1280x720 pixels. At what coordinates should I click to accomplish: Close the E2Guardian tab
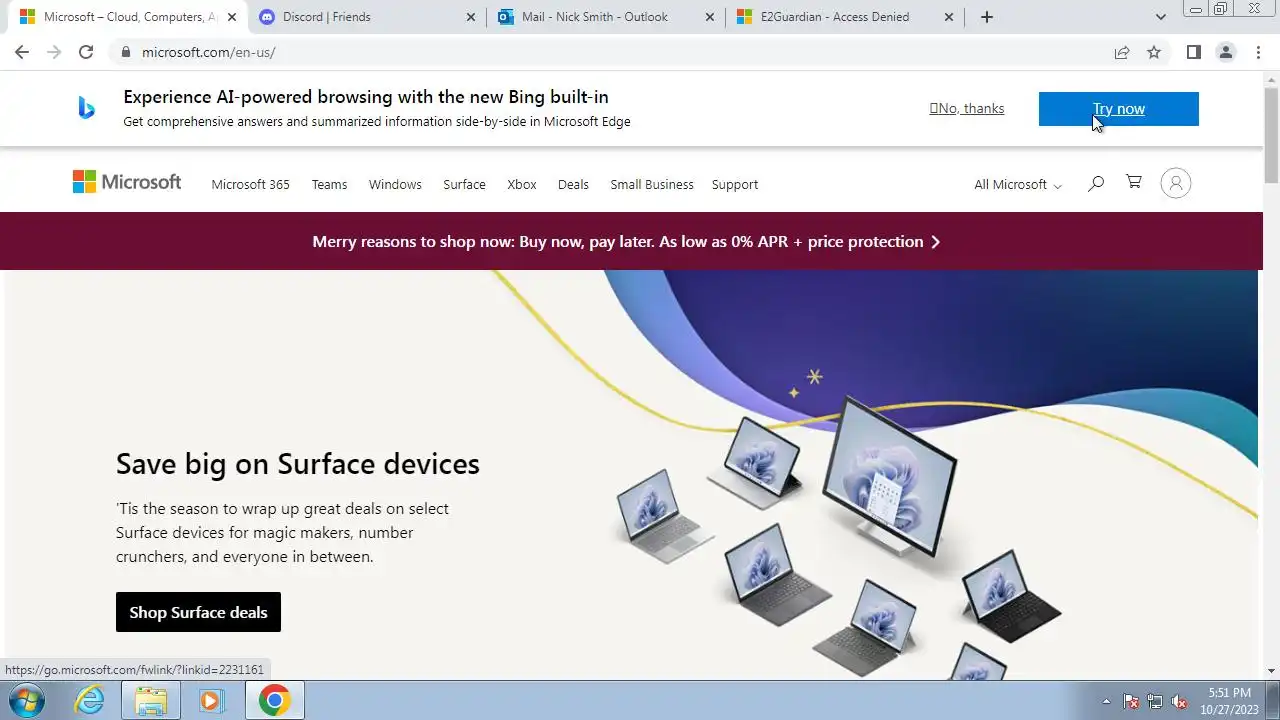(948, 17)
